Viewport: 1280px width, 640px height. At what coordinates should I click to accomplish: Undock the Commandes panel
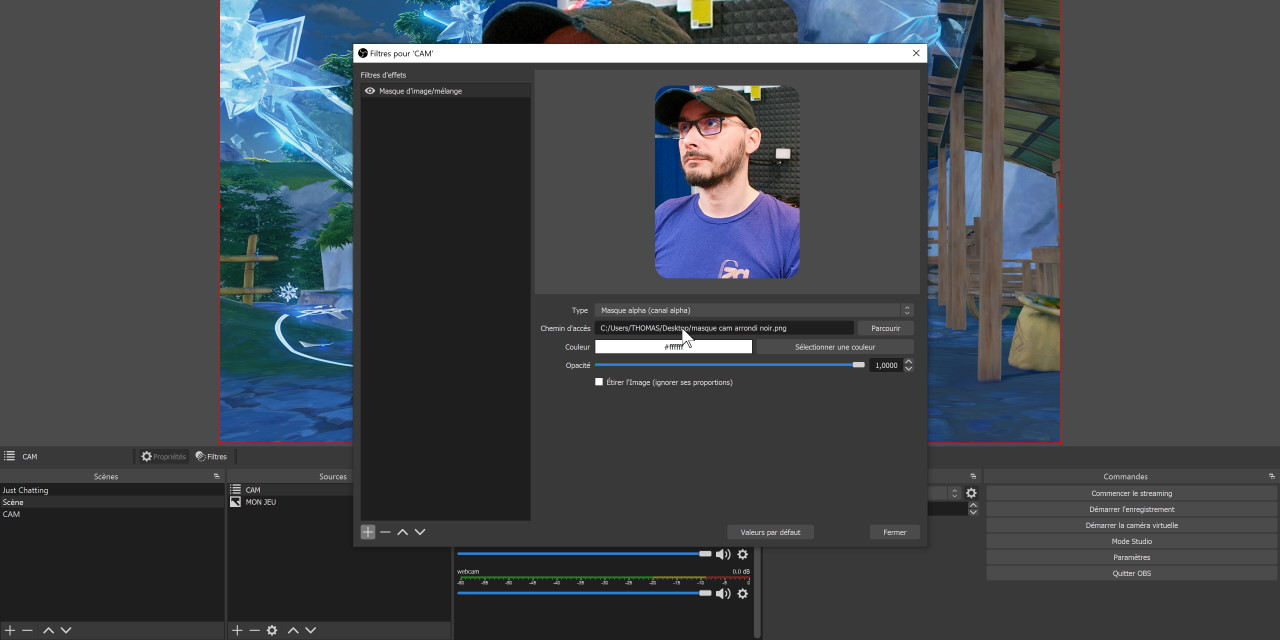(1271, 476)
